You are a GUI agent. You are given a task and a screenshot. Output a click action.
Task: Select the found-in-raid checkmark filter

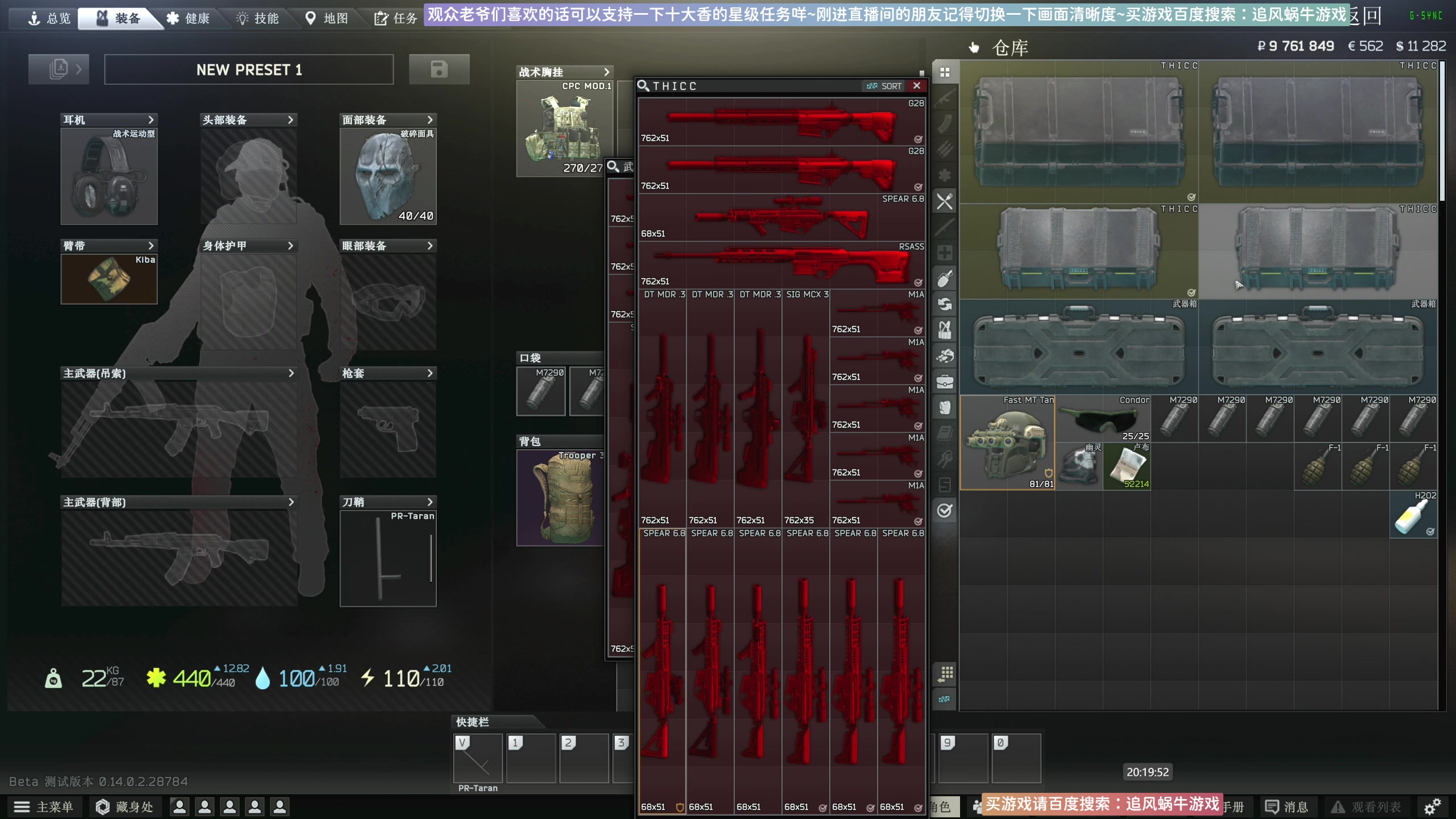[x=945, y=511]
